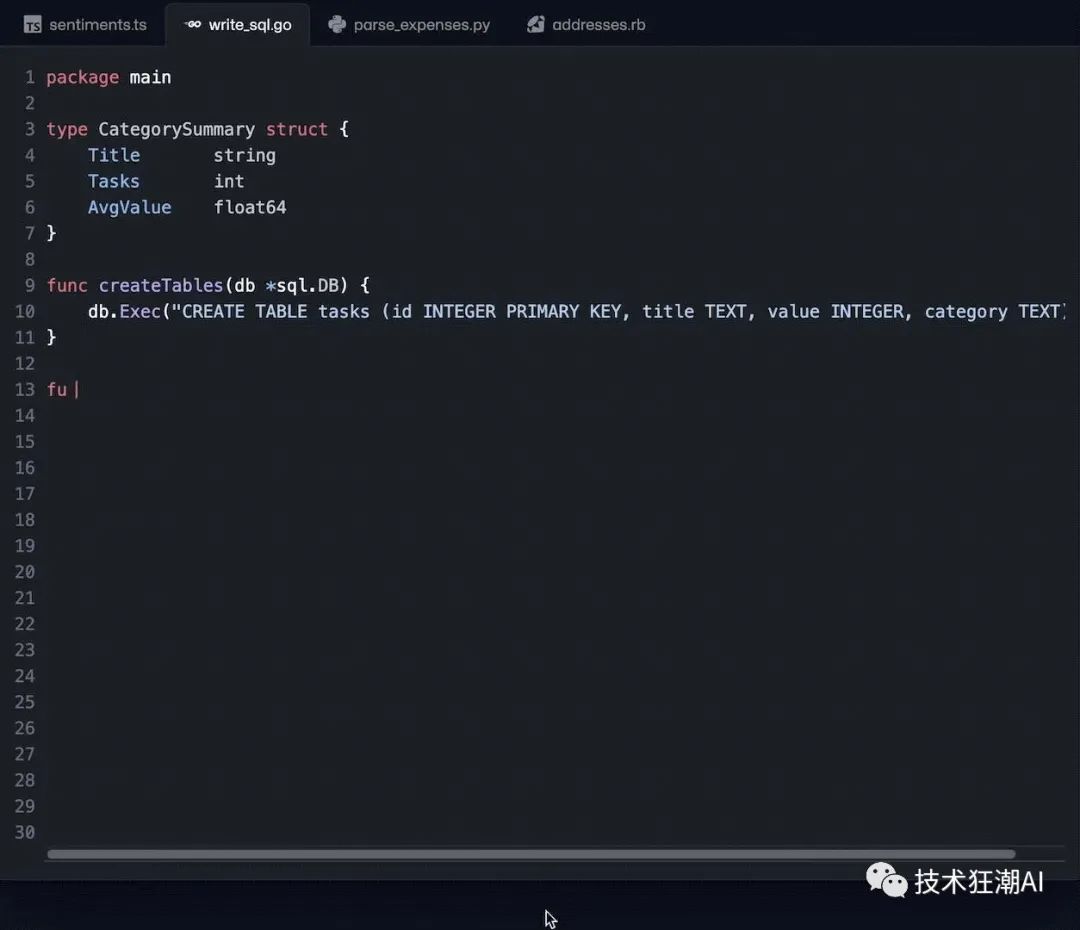Switch to the sentiments.ts tab
The height and width of the screenshot is (930, 1080).
click(85, 25)
